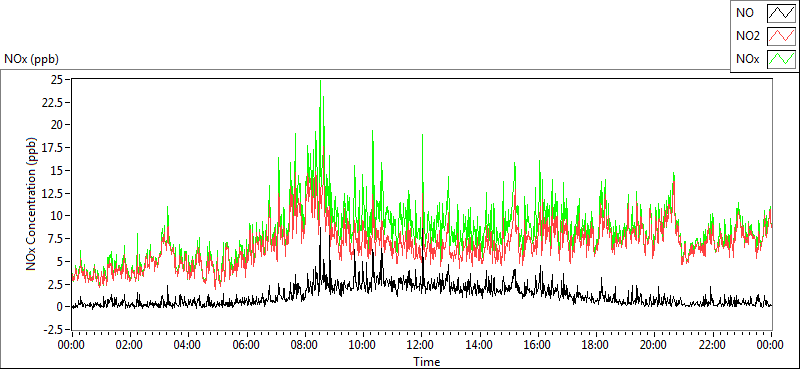
Task: Select the NO2 legend label
Action: point(747,36)
